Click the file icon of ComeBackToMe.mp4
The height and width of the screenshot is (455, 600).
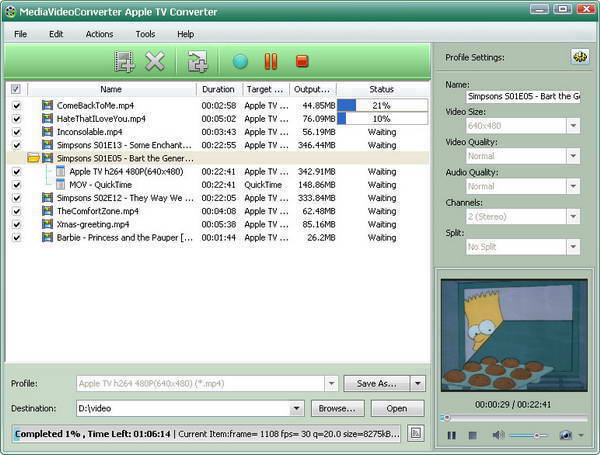pyautogui.click(x=47, y=105)
